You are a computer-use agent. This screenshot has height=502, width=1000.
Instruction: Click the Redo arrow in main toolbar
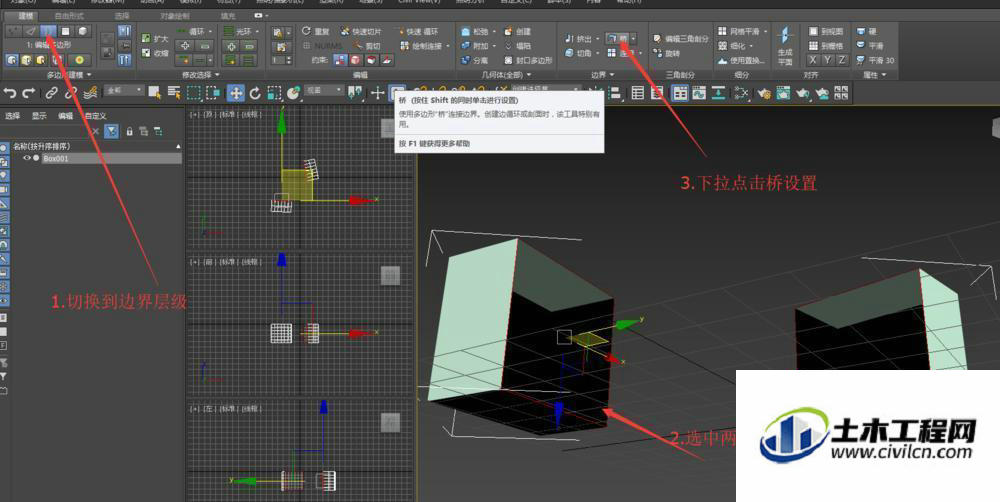click(28, 93)
